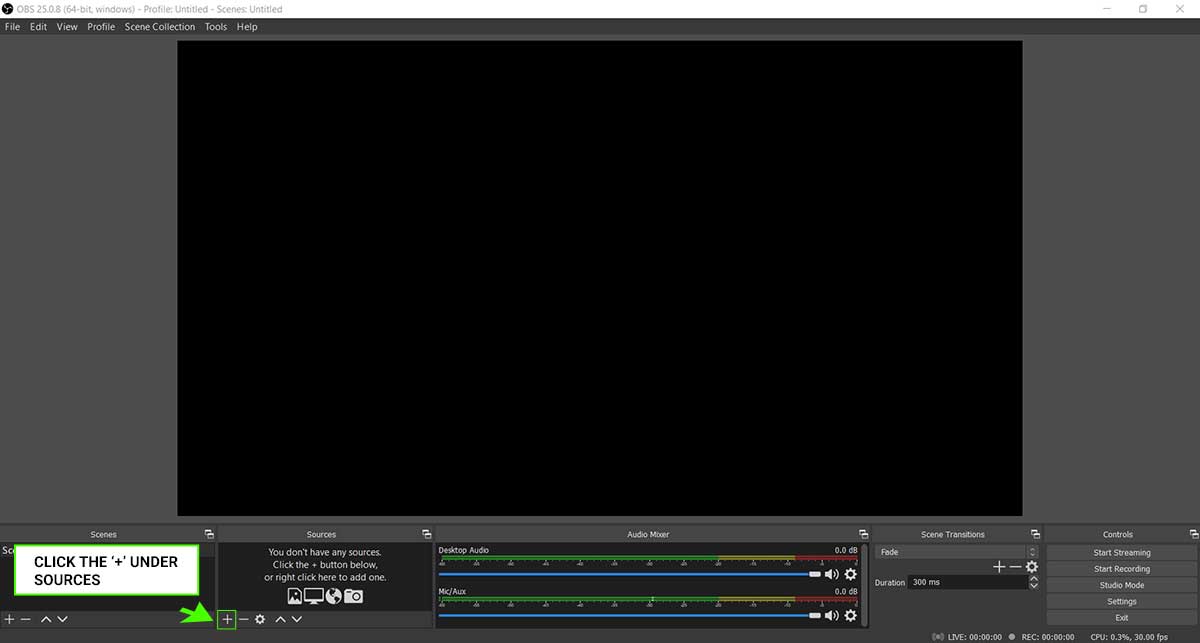
Task: Mute Desktop Audio speaker icon
Action: (x=831, y=574)
